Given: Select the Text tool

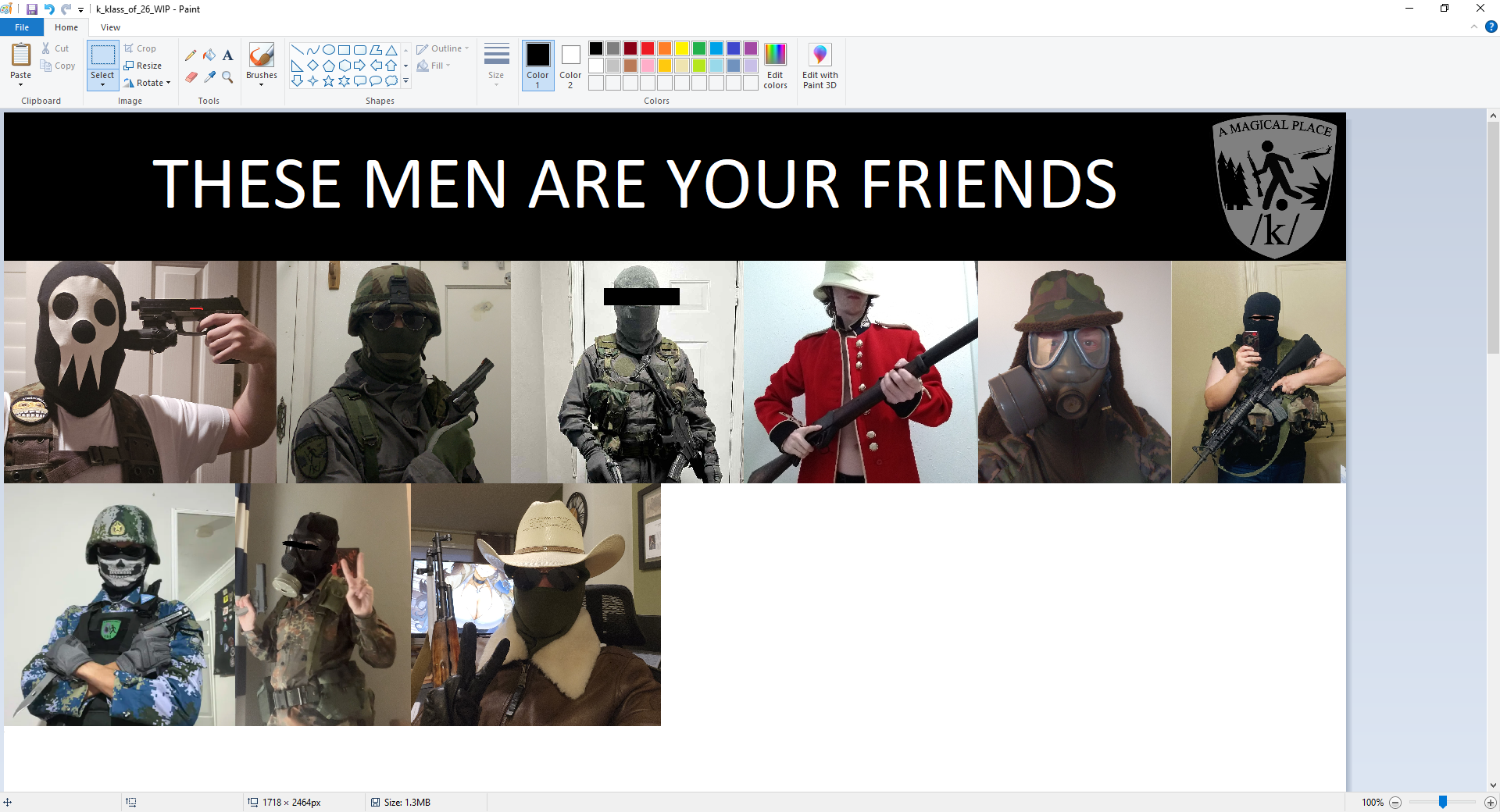Looking at the screenshot, I should point(228,55).
